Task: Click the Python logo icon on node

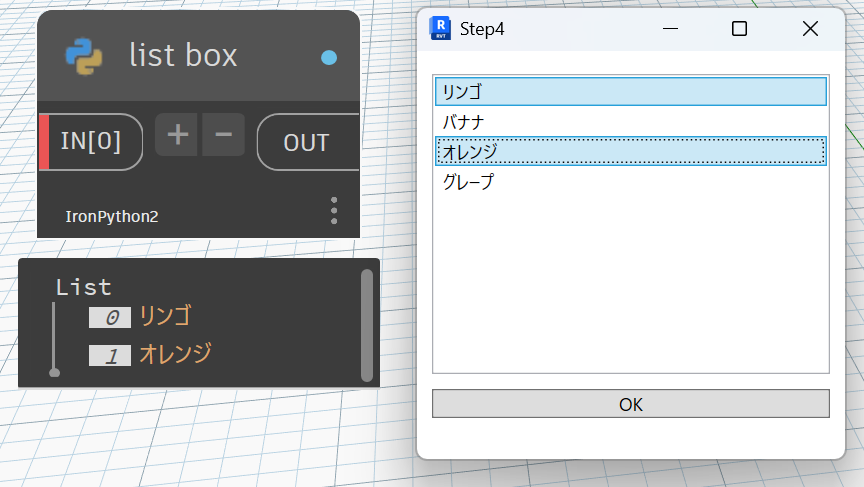Action: (x=84, y=56)
